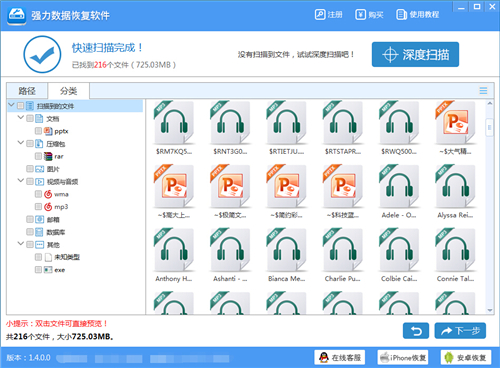Check the pptx checkbox
The image size is (500, 368).
pyautogui.click(x=38, y=131)
